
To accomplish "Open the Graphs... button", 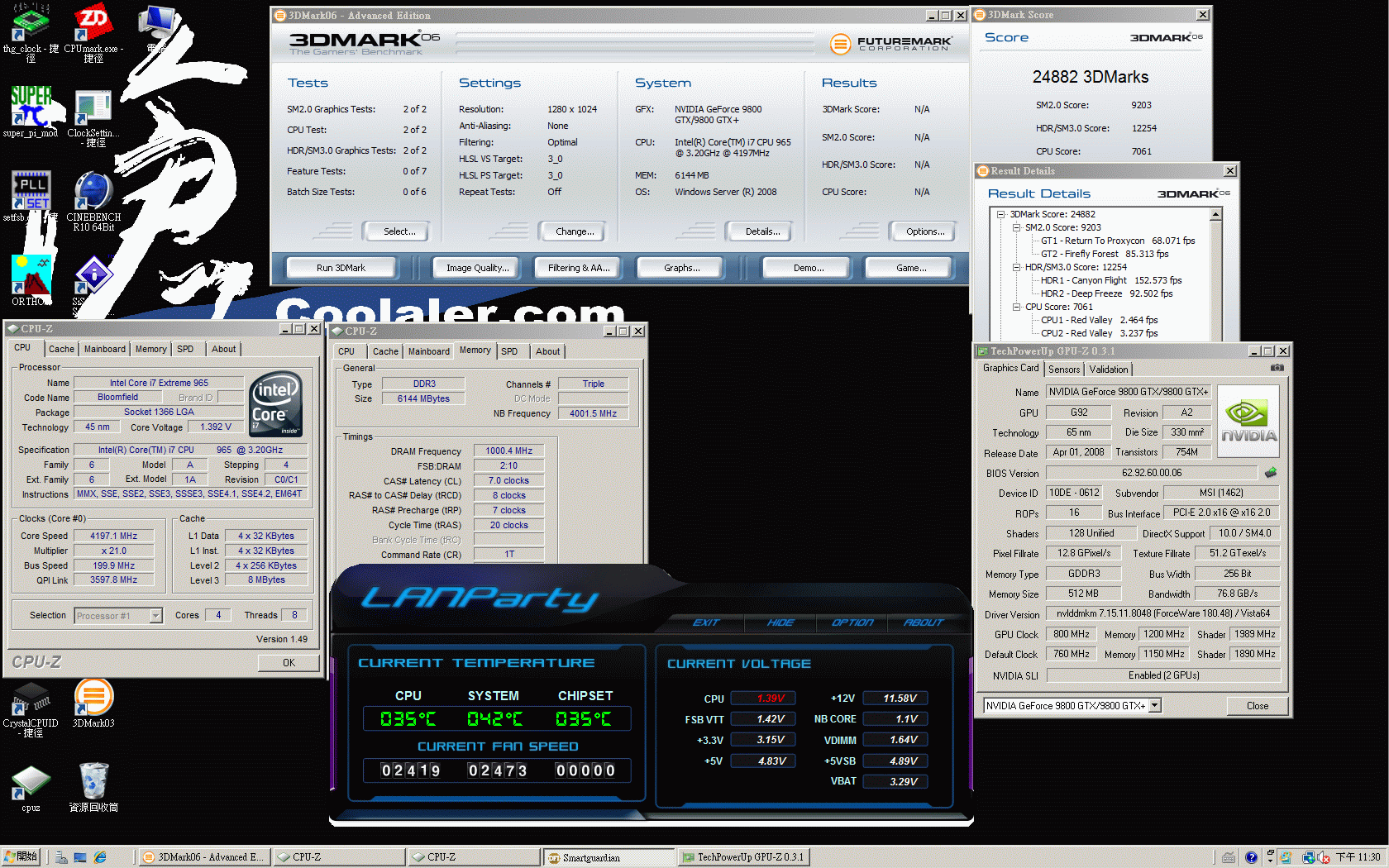I will click(x=681, y=268).
